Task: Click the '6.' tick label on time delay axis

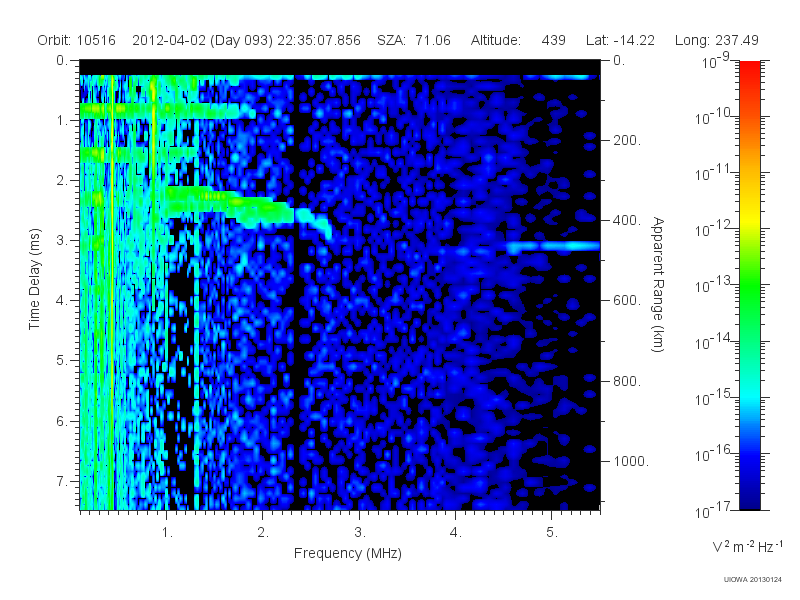Action: [x=62, y=421]
